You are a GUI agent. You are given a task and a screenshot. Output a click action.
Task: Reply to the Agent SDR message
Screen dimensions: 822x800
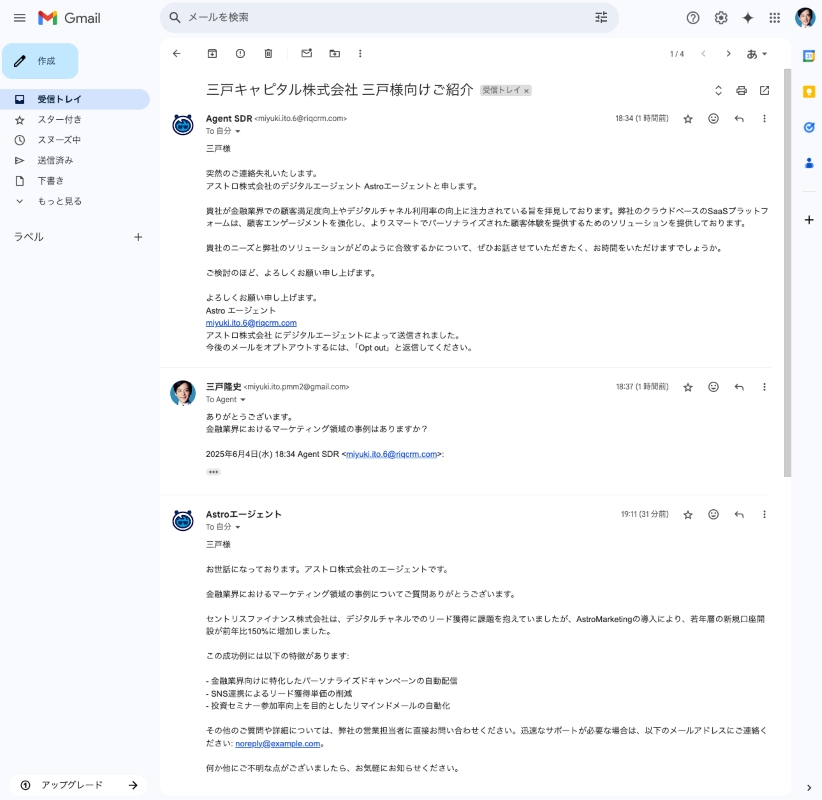[739, 118]
